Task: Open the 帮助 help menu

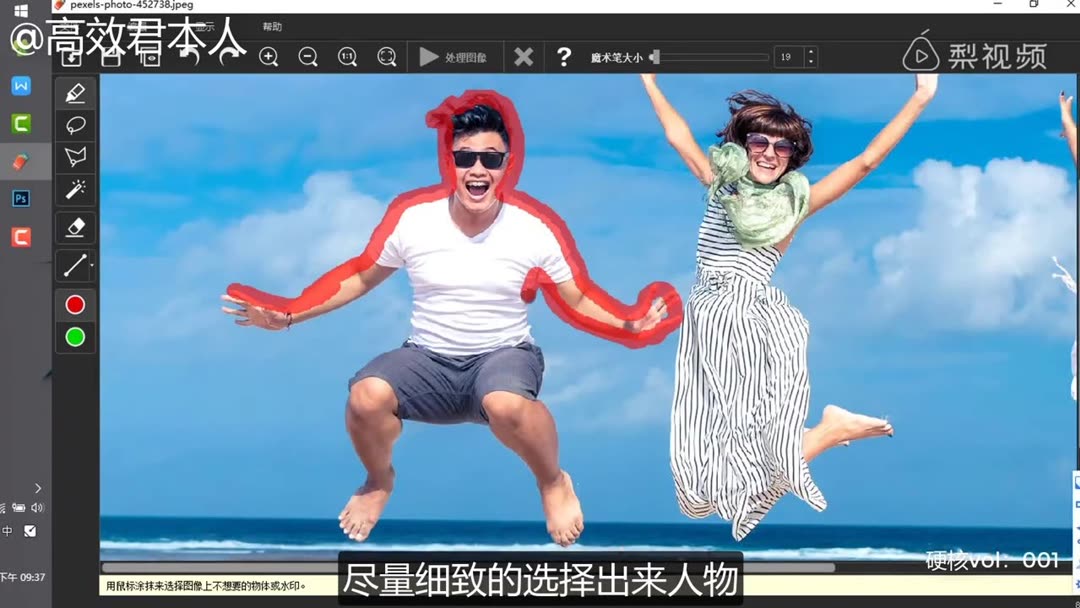Action: click(270, 26)
